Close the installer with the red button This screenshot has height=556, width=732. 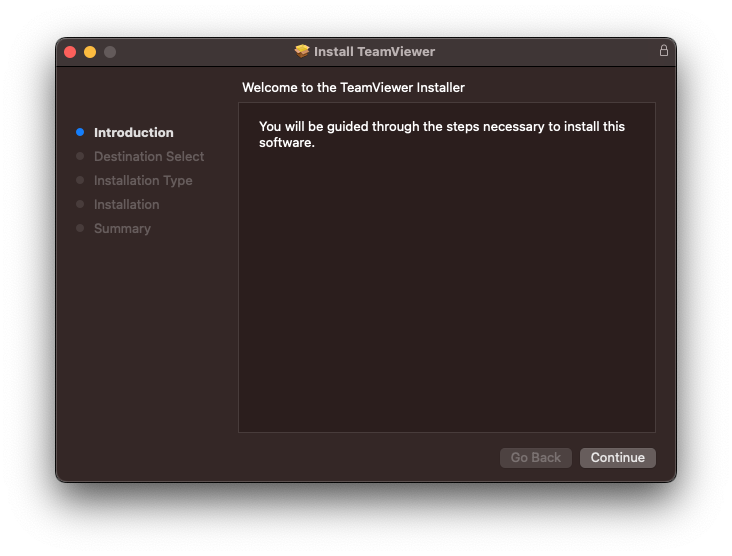click(x=70, y=52)
